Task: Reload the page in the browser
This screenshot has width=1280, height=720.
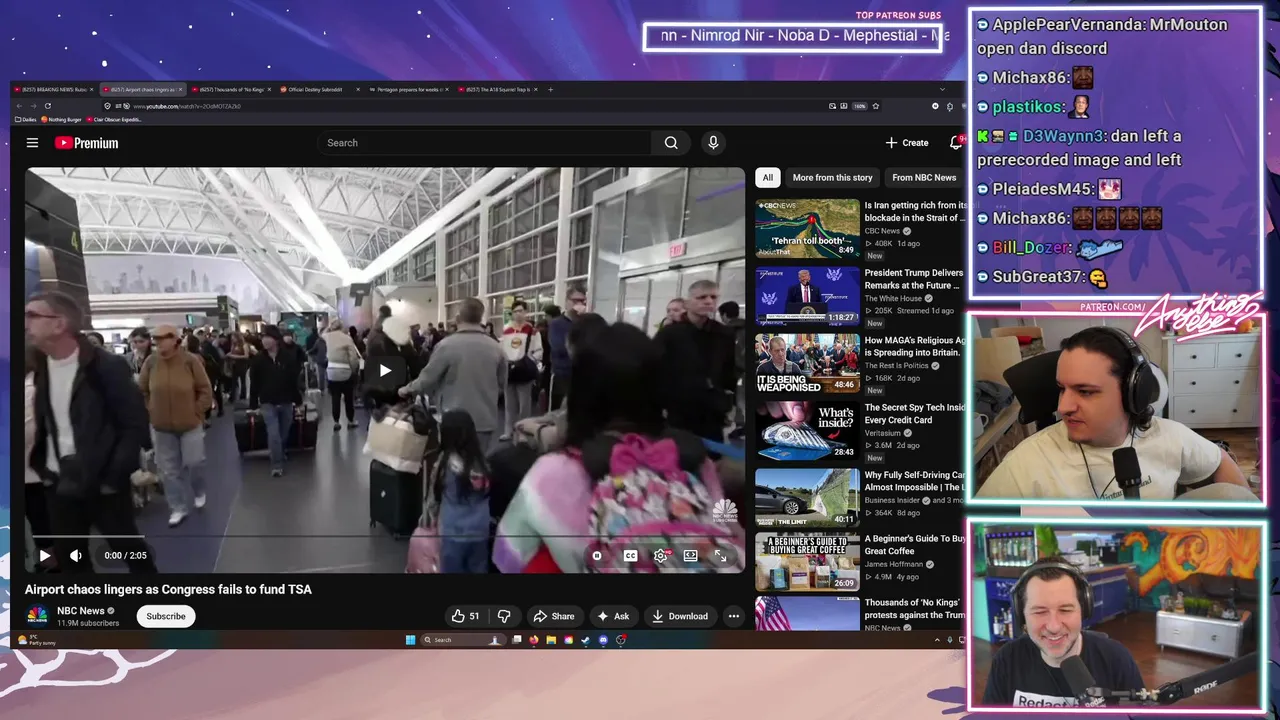Action: 48,106
